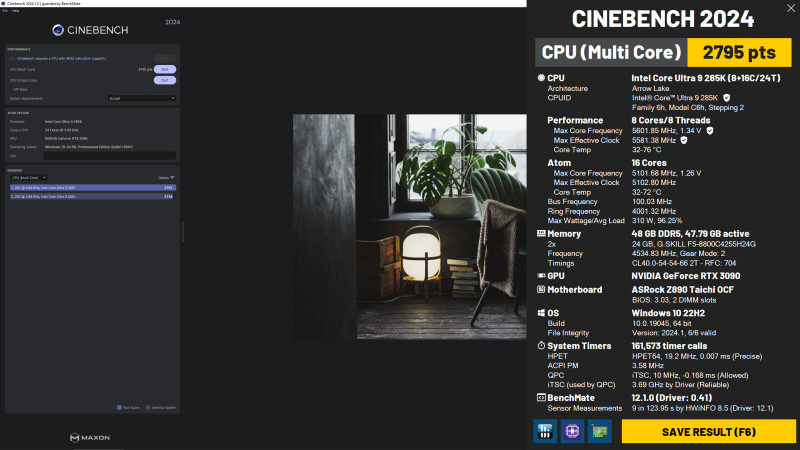
Task: Click the verified shield icon beside CPUID
Action: tap(727, 98)
